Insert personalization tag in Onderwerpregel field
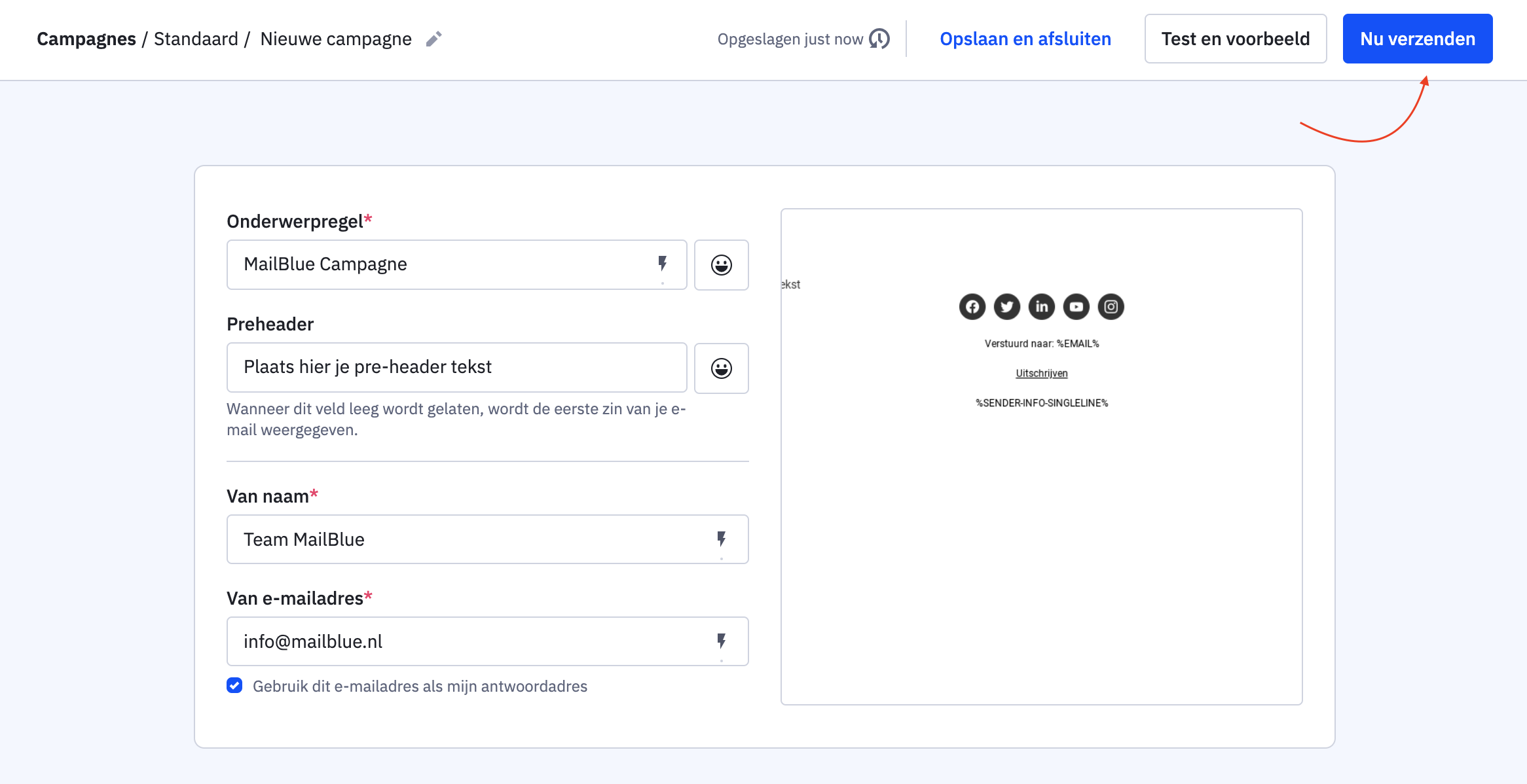The width and height of the screenshot is (1527, 784). (663, 264)
